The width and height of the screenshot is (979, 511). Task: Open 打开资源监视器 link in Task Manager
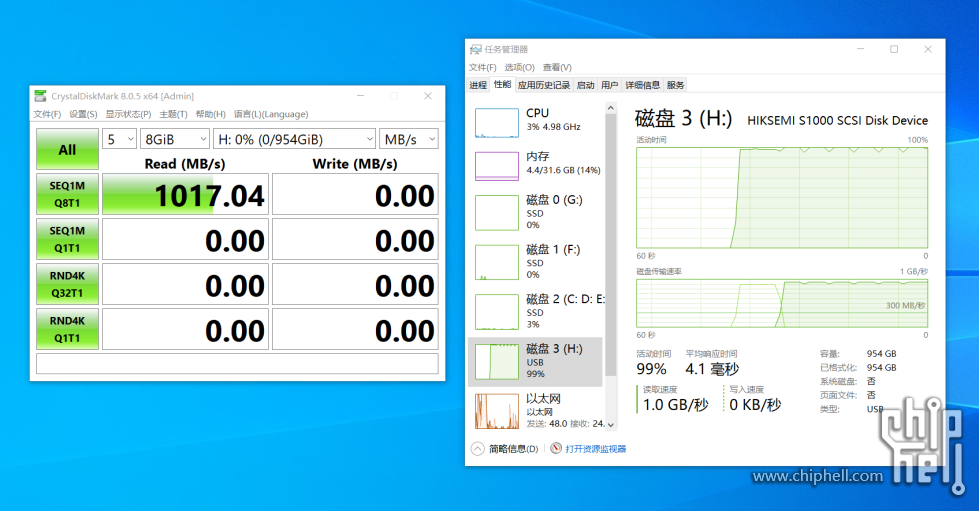click(x=596, y=449)
